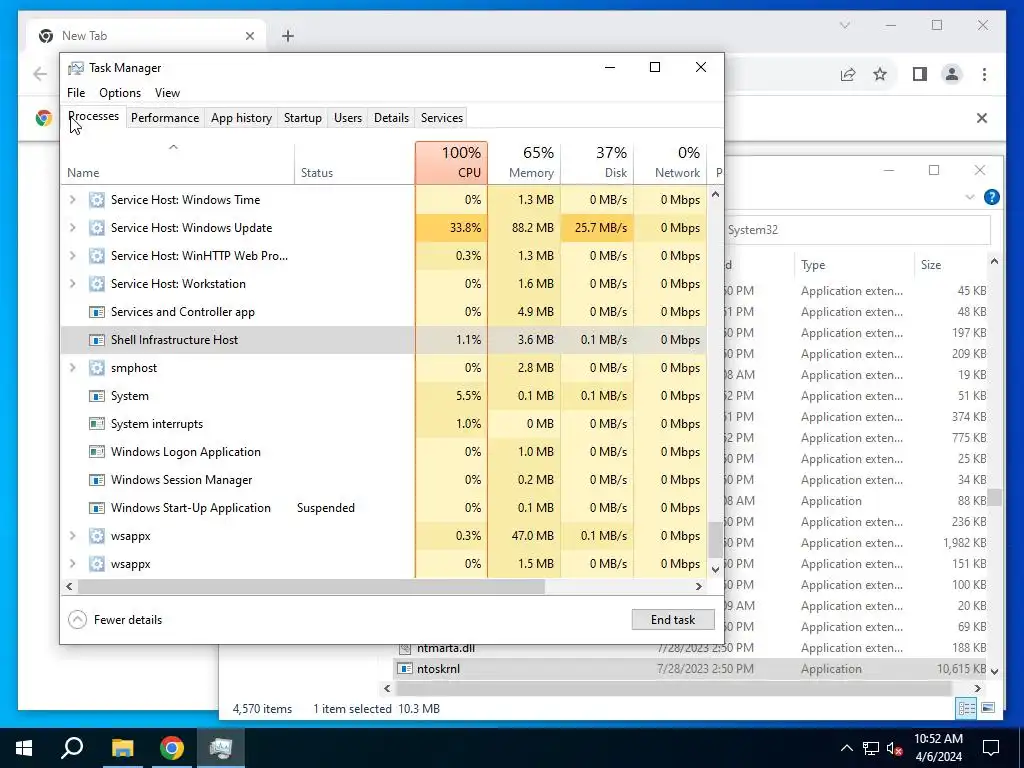Switch to the Performance tab
Image resolution: width=1024 pixels, height=768 pixels.
tap(165, 118)
